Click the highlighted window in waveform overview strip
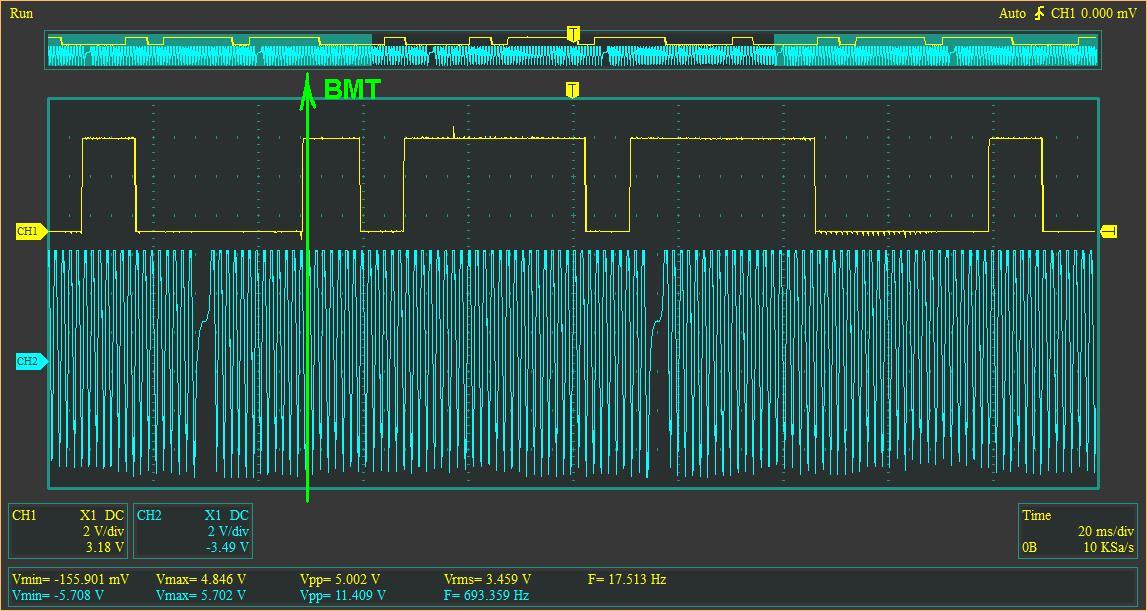 tap(573, 50)
